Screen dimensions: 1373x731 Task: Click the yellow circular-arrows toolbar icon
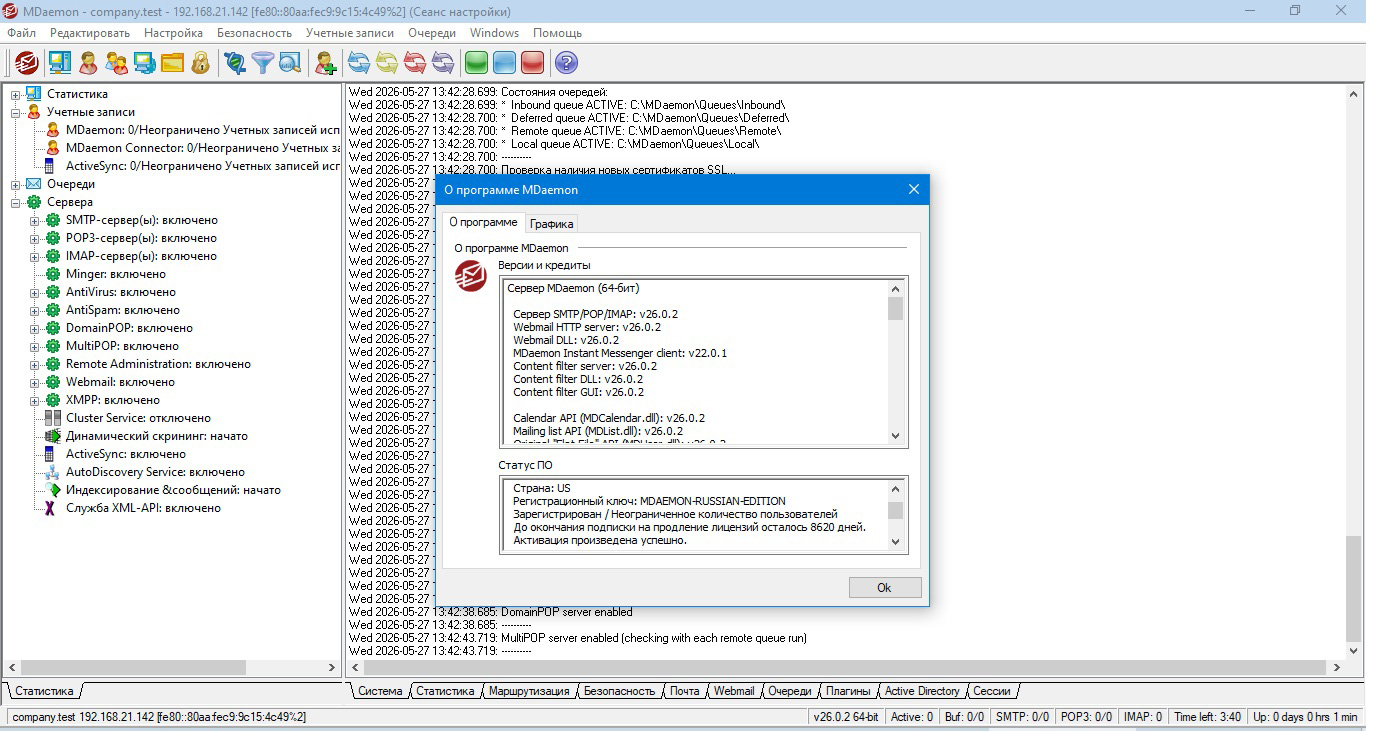click(386, 63)
